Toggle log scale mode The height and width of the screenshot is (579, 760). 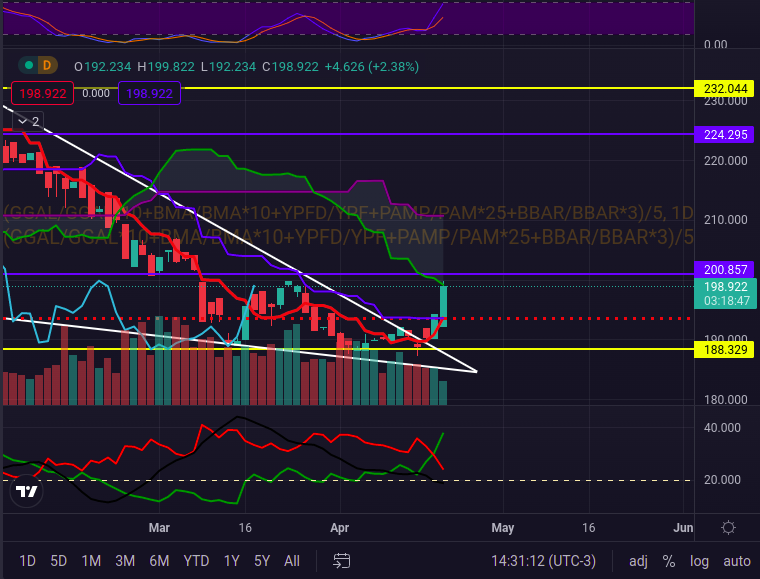point(699,561)
